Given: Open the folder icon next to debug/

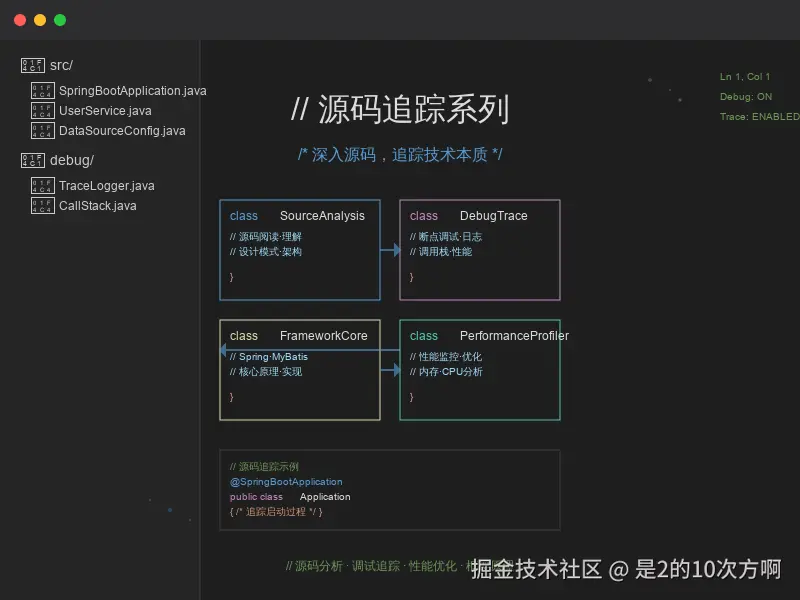Looking at the screenshot, I should coord(31,159).
